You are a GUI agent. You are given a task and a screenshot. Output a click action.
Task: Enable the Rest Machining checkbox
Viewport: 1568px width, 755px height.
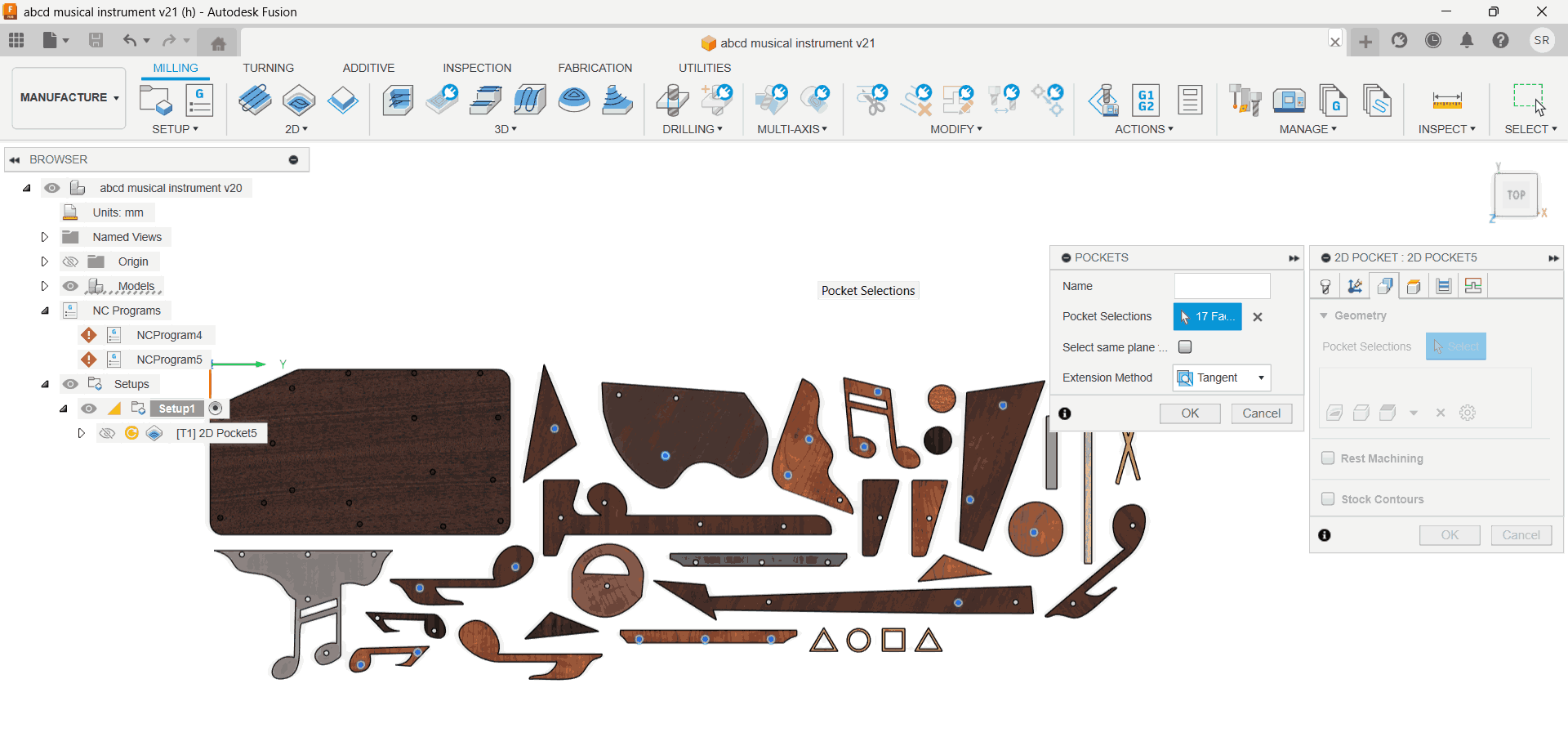1328,458
